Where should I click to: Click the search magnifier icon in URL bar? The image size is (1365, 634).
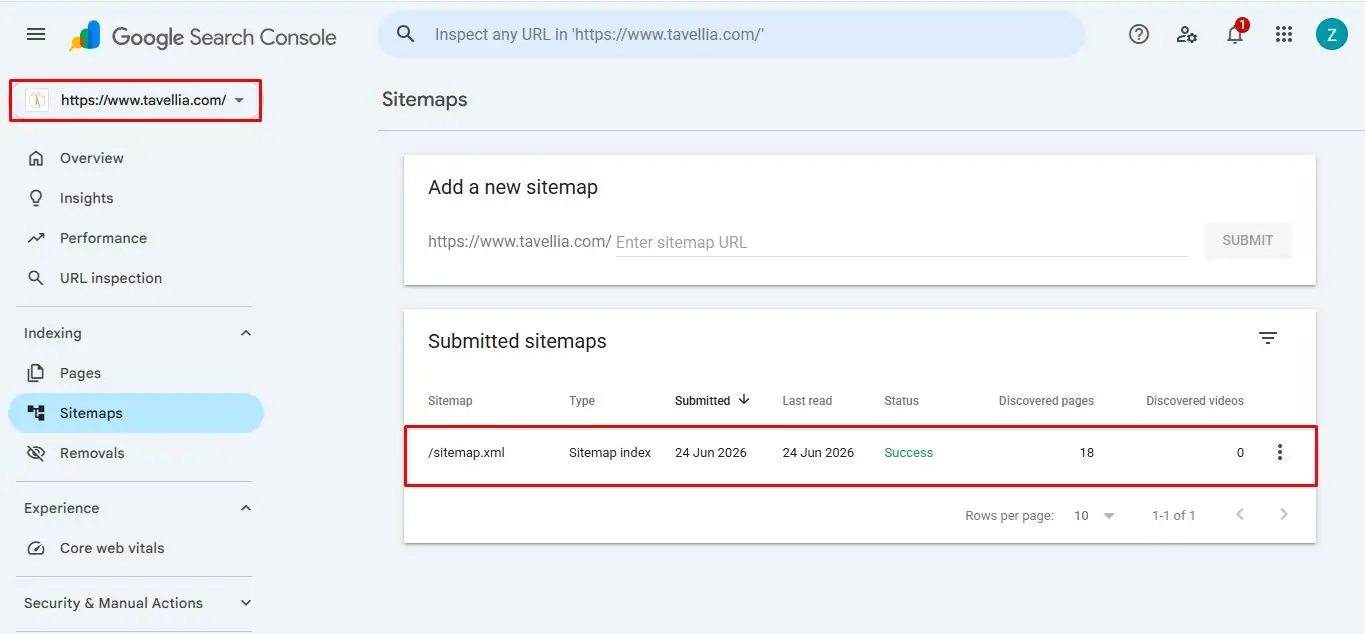tap(405, 34)
